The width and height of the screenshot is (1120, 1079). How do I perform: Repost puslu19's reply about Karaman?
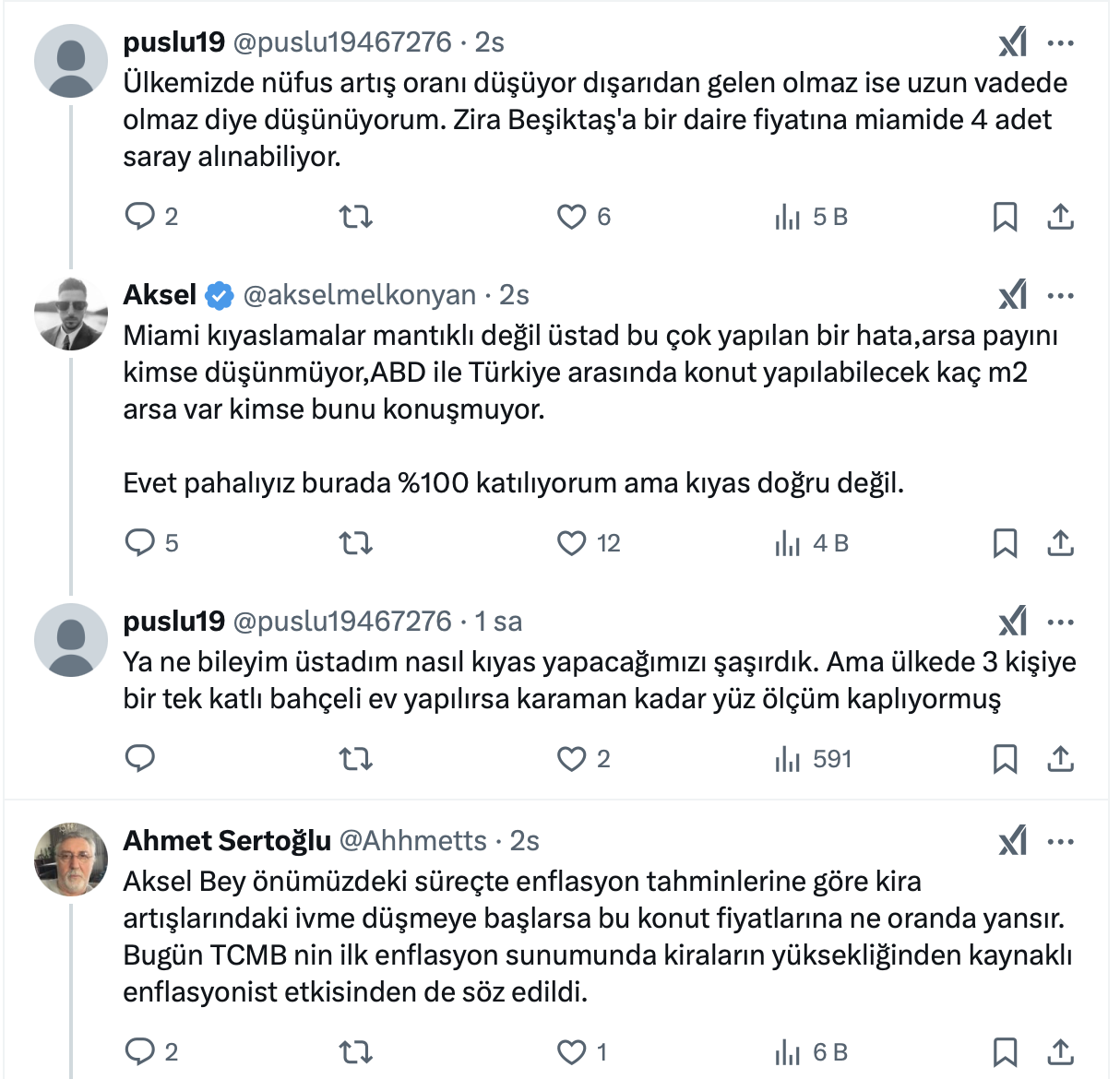coord(355,759)
